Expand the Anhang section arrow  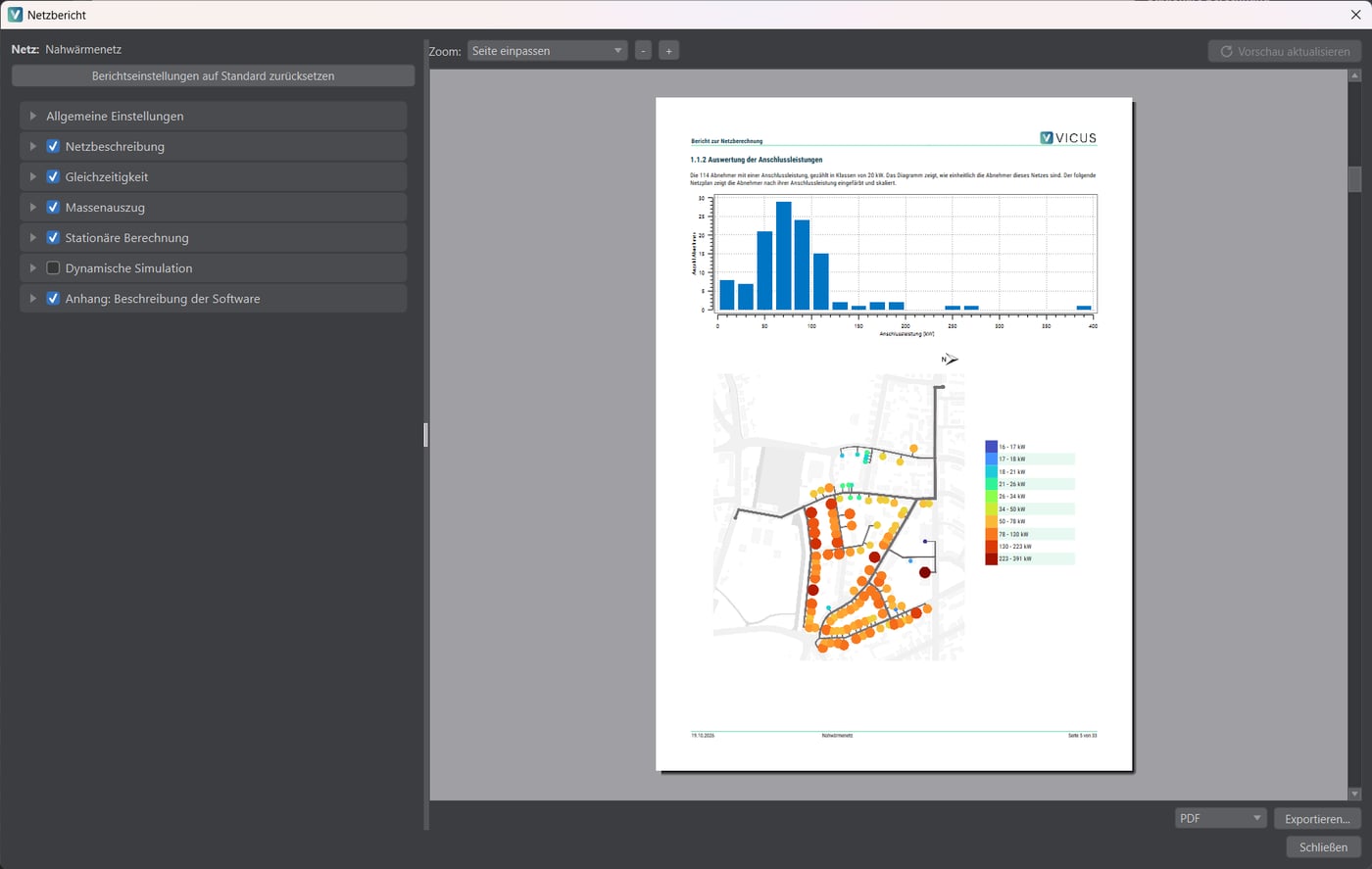[x=33, y=298]
